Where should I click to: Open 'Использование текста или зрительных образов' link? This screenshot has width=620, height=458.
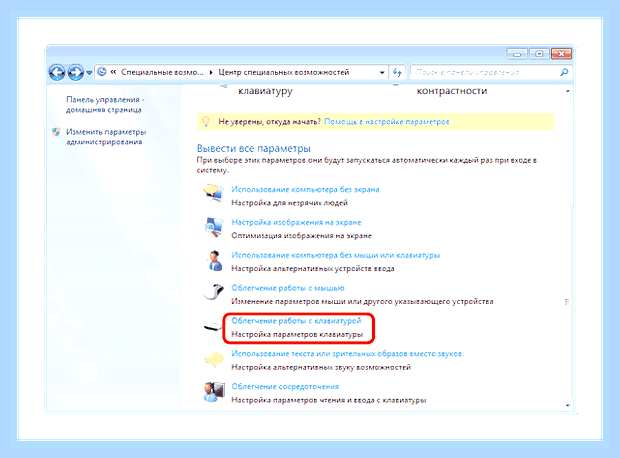(x=346, y=354)
